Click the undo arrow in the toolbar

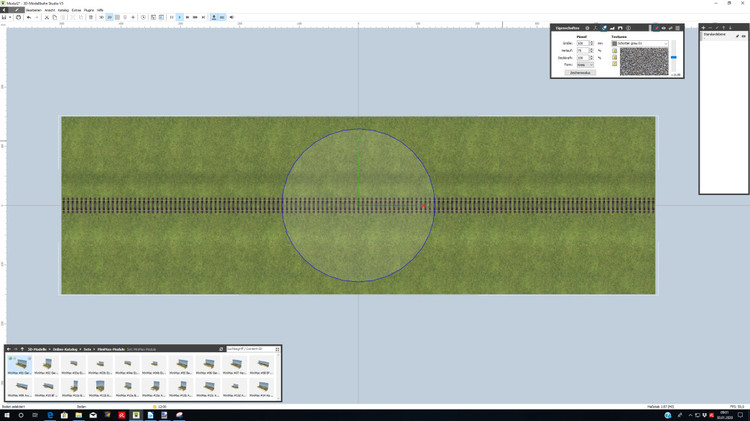(x=29, y=17)
